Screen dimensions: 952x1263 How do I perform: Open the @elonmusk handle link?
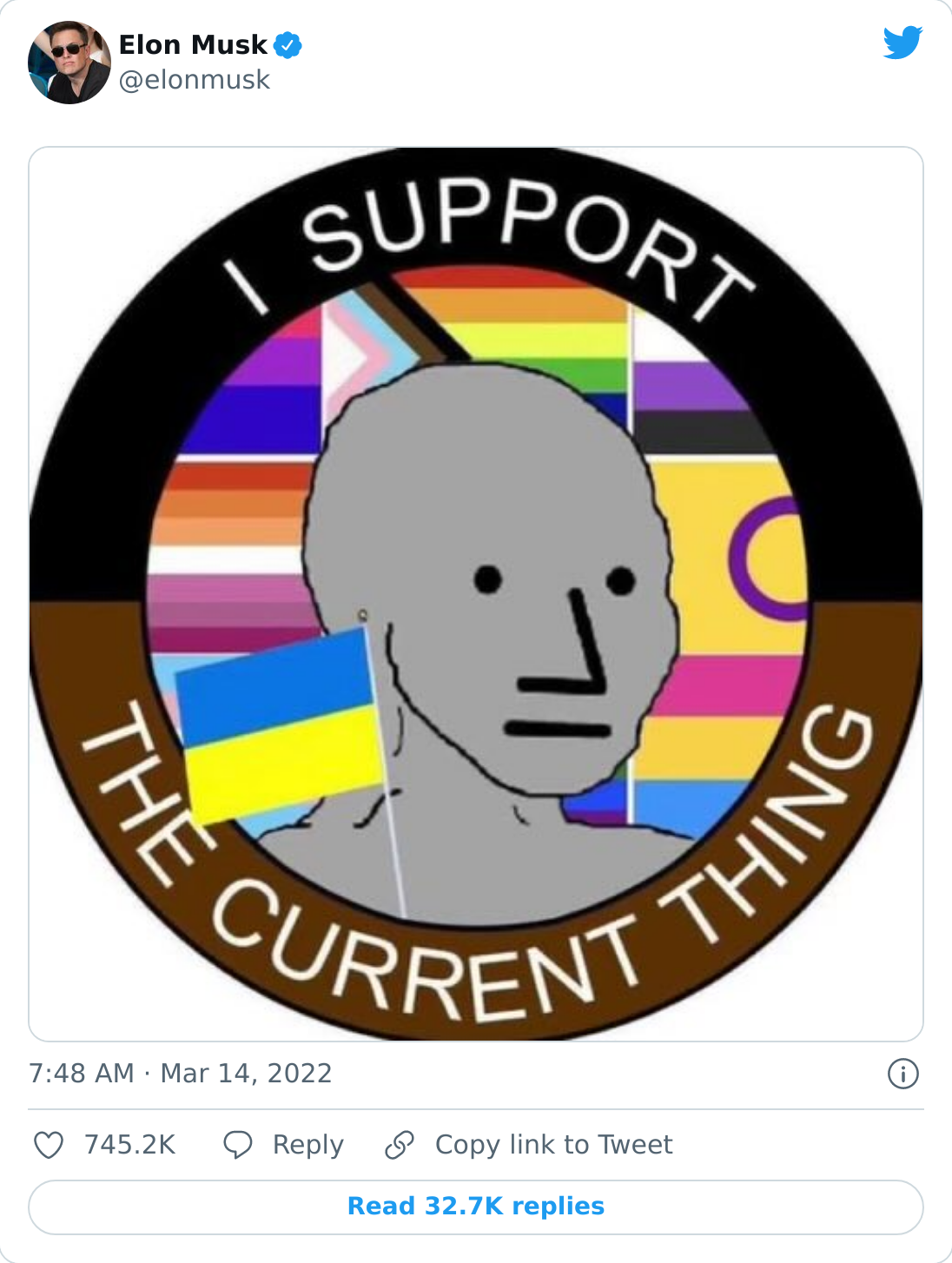coord(195,80)
